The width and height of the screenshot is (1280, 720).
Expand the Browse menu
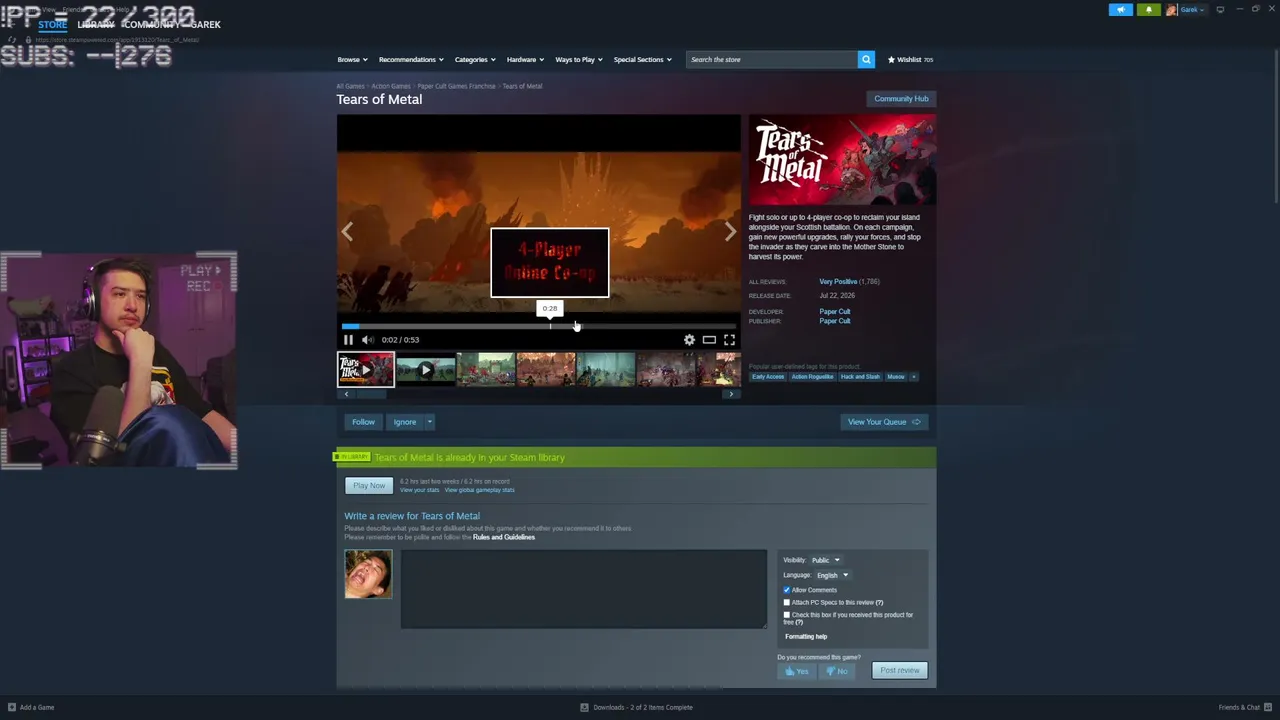[352, 60]
